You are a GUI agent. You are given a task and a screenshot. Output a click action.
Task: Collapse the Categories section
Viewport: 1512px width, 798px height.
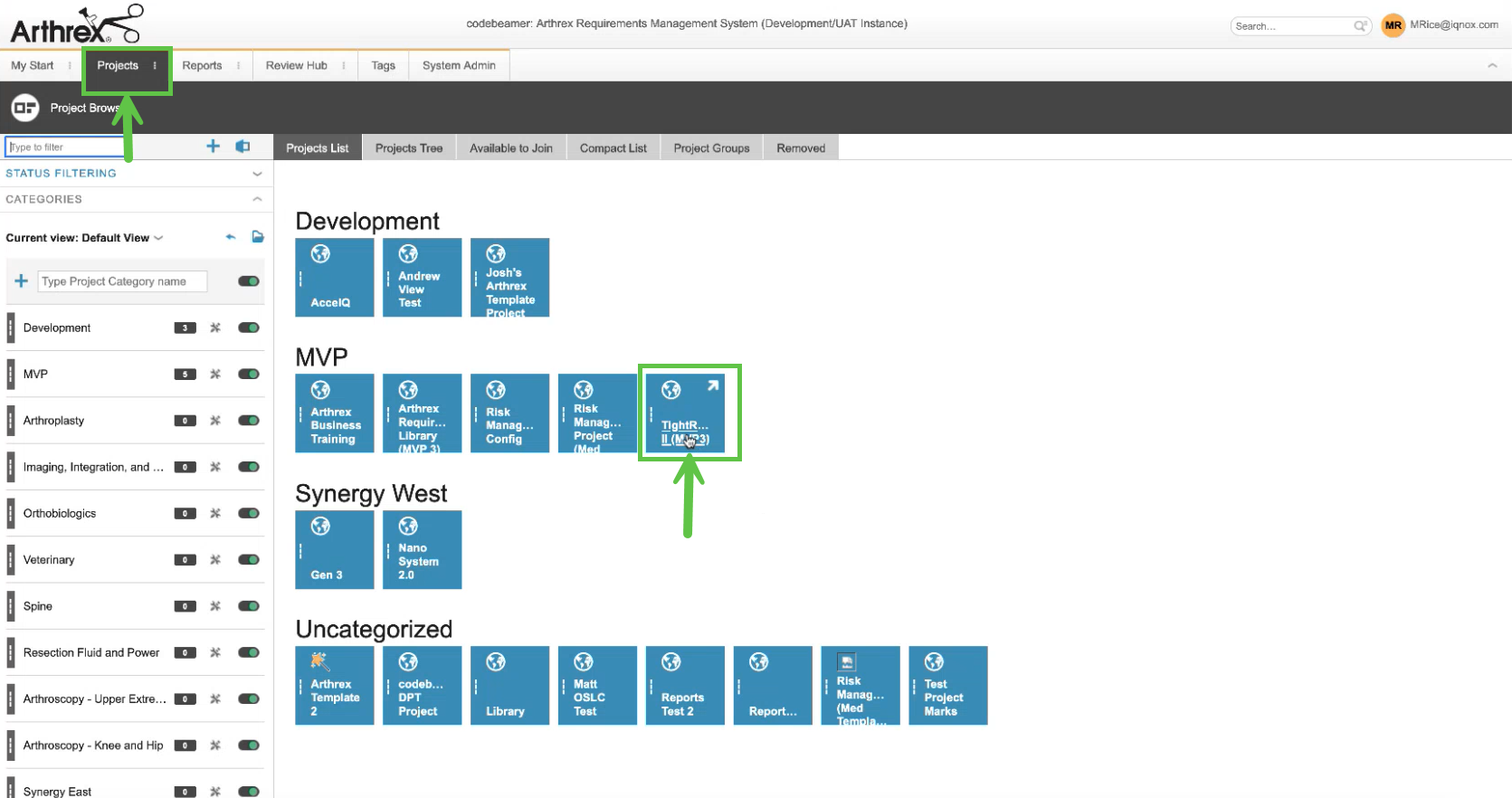click(257, 199)
